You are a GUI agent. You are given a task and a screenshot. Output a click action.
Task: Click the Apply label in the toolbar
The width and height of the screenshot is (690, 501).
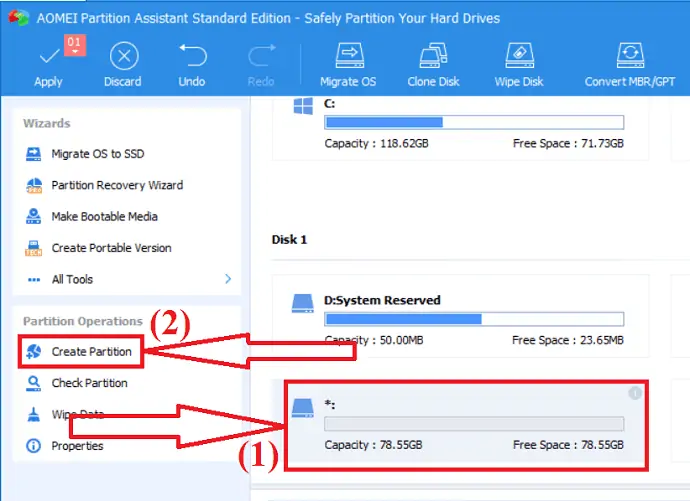point(48,82)
